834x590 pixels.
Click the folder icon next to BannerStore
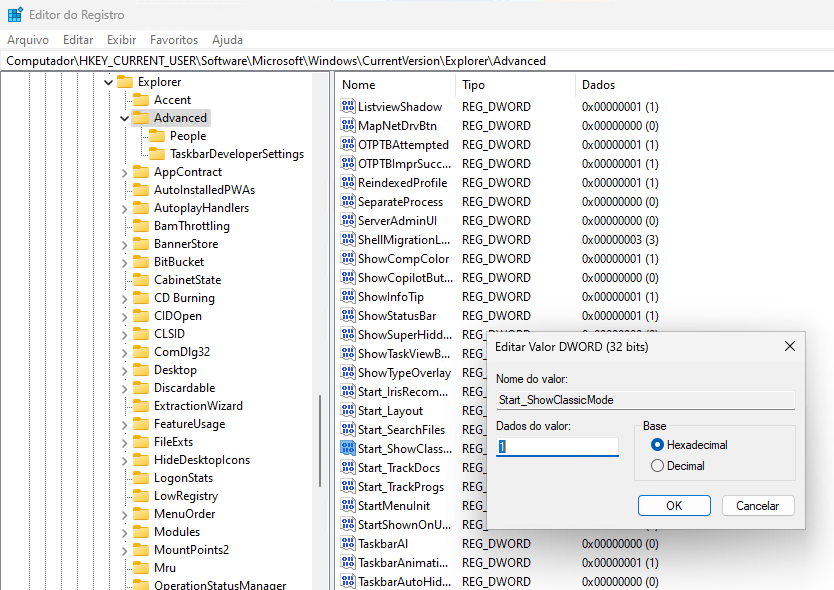click(x=141, y=244)
